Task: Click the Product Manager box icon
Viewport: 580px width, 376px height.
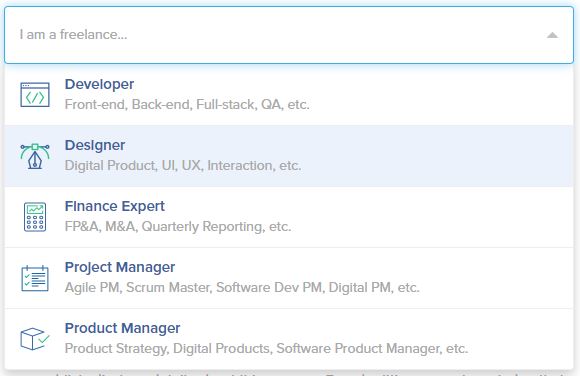Action: 35,339
